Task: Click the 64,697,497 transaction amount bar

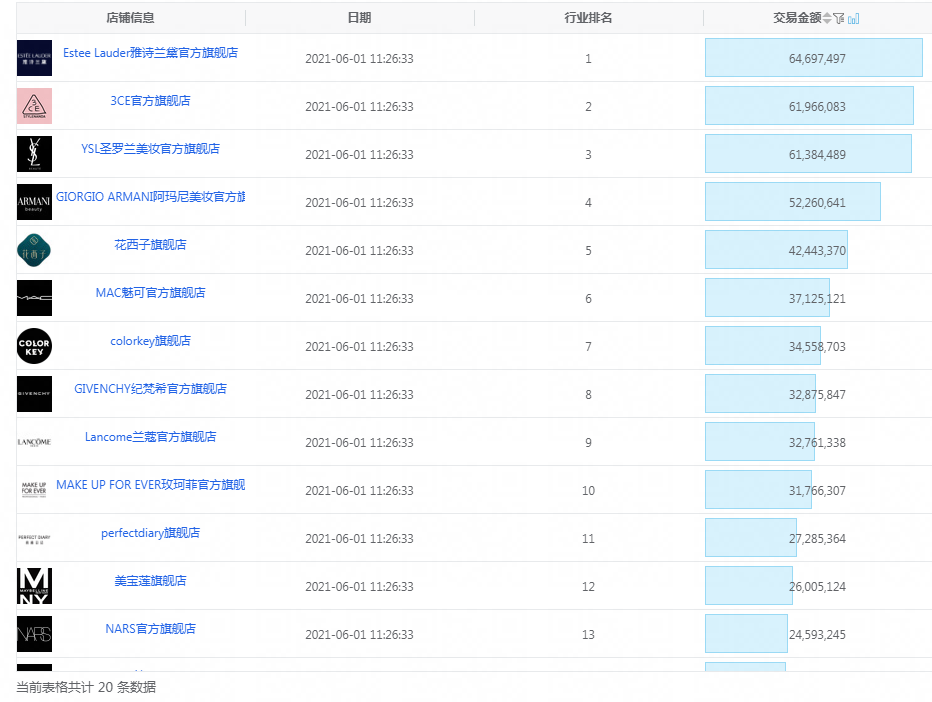Action: 813,58
